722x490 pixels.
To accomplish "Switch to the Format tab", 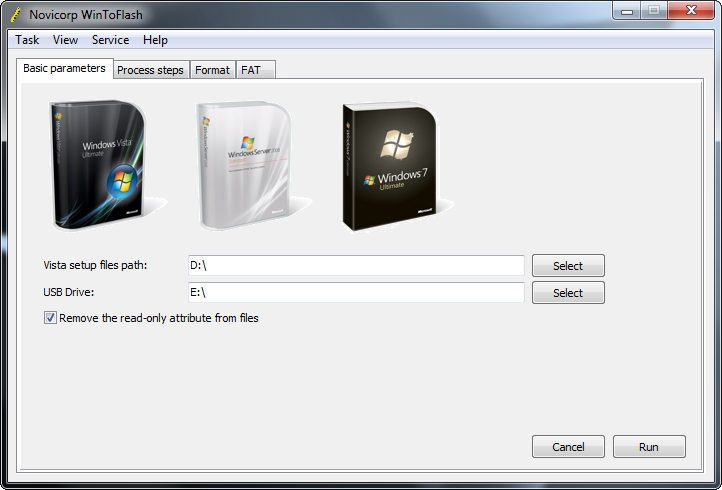I will pos(212,70).
